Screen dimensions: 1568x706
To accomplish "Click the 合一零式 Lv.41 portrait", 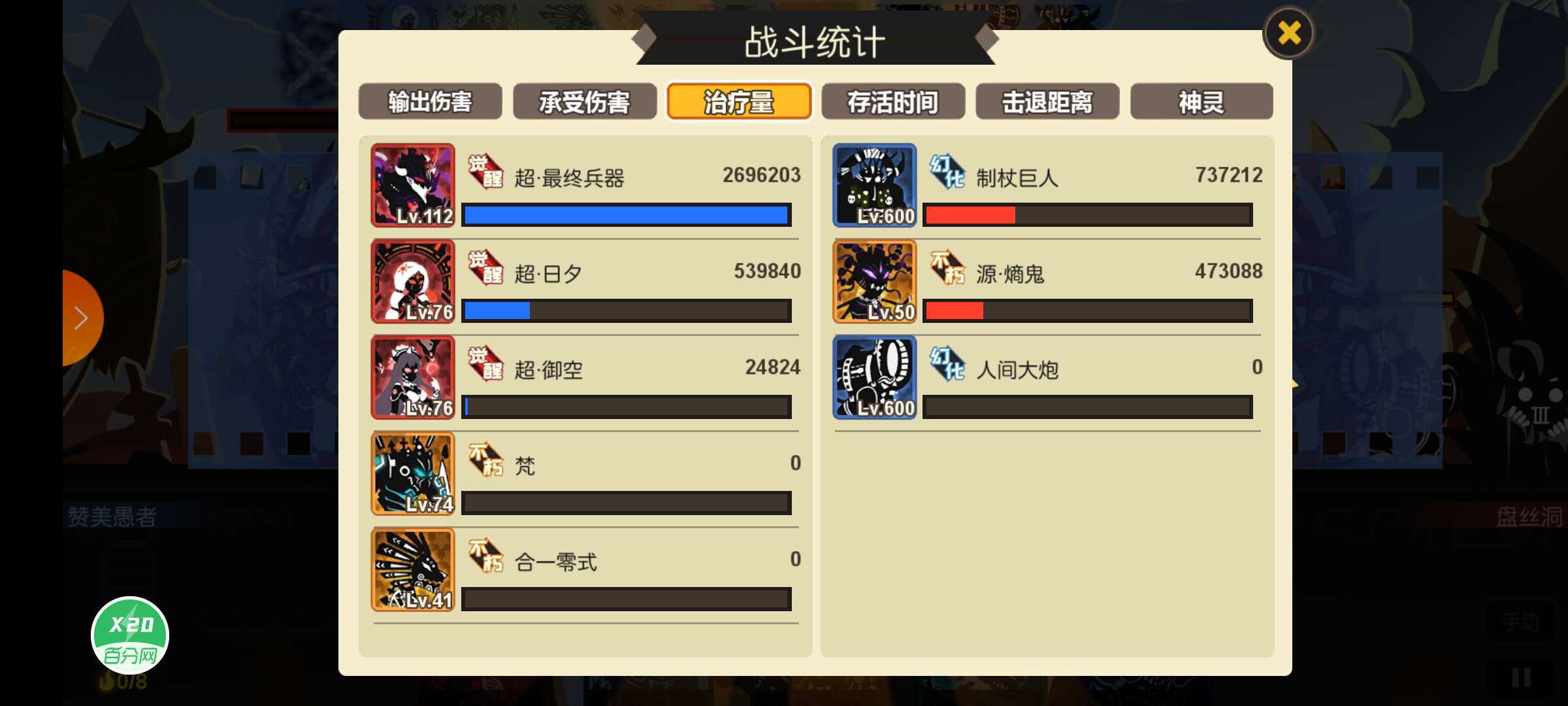I will tap(413, 570).
